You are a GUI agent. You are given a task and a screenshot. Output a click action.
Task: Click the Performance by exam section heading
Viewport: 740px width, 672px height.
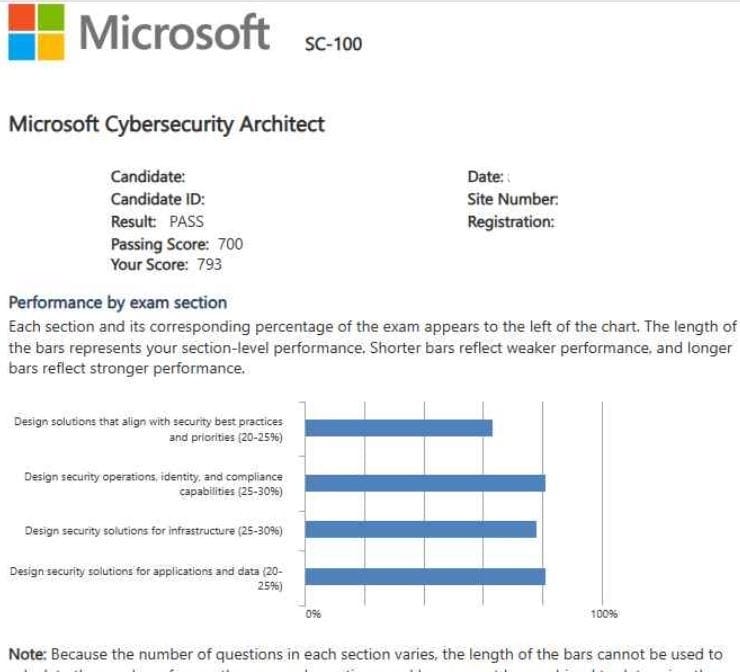pos(117,302)
